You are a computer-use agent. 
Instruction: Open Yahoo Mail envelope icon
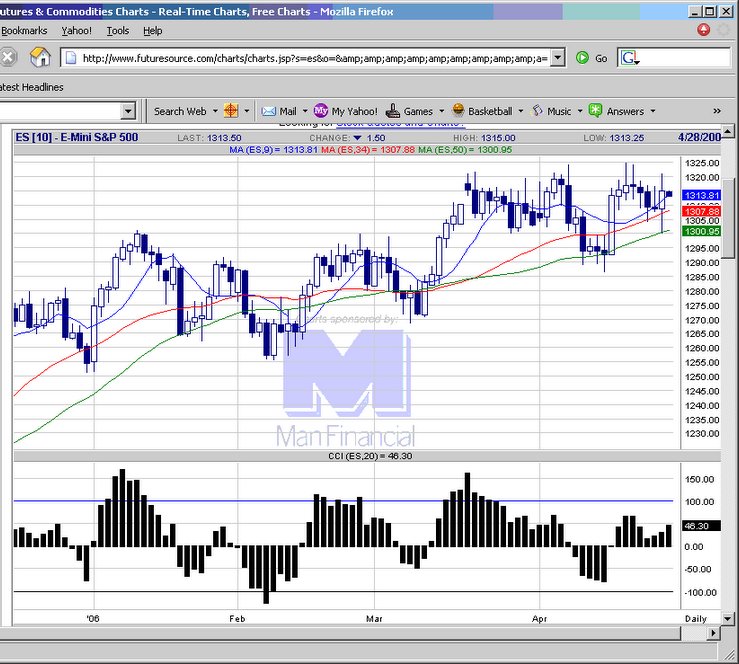(269, 111)
